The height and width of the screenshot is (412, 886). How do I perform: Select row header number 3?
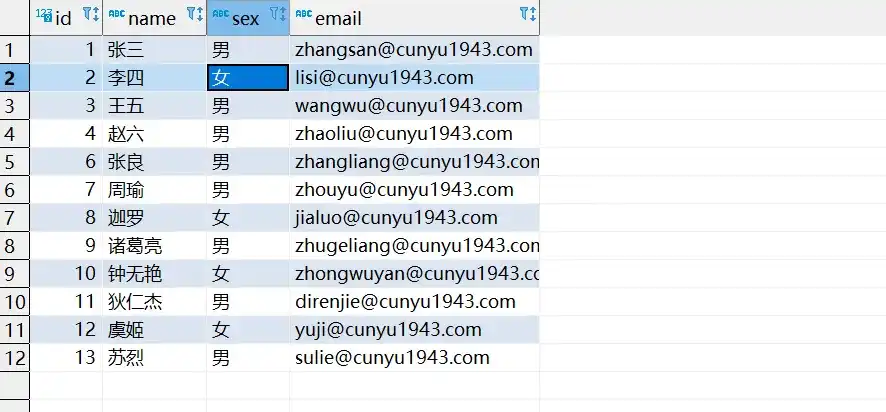[x=15, y=106]
